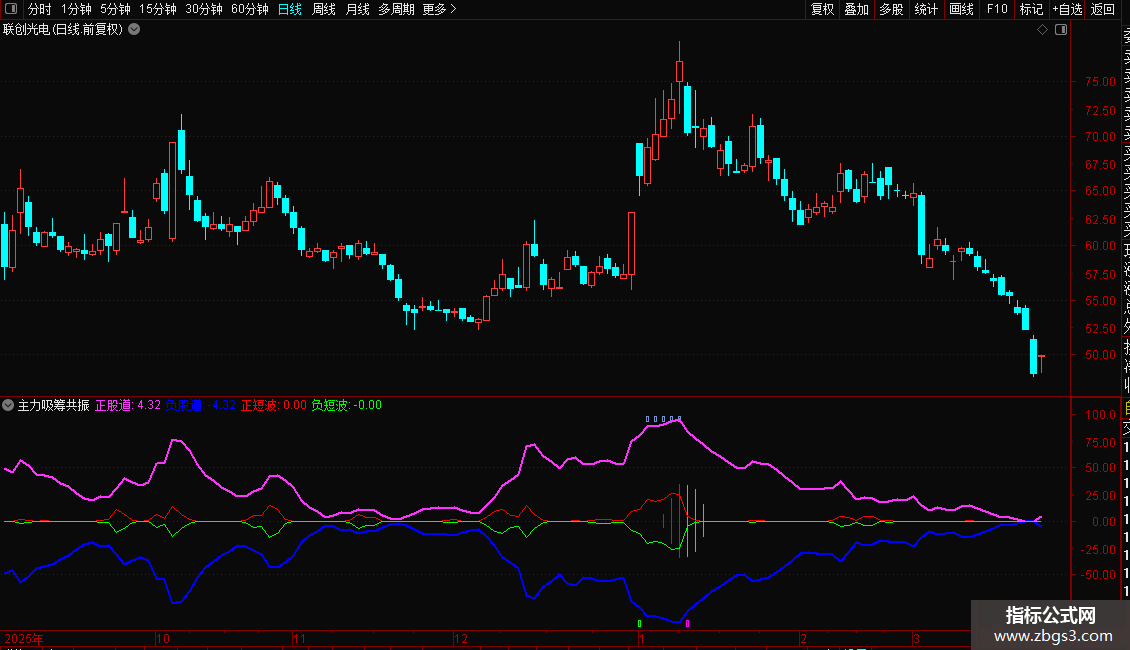Open 多周期 multi-period view

point(396,9)
